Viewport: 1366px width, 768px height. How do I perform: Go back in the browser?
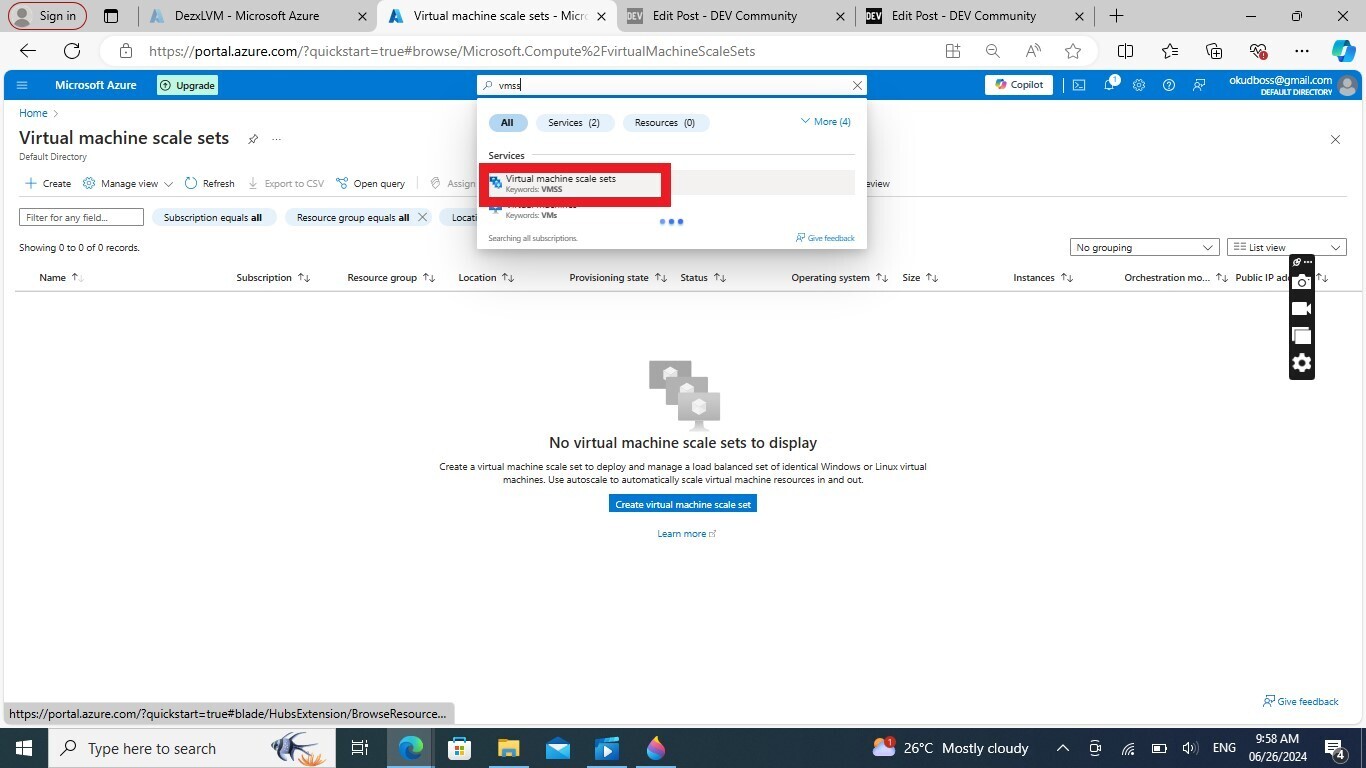tap(28, 51)
